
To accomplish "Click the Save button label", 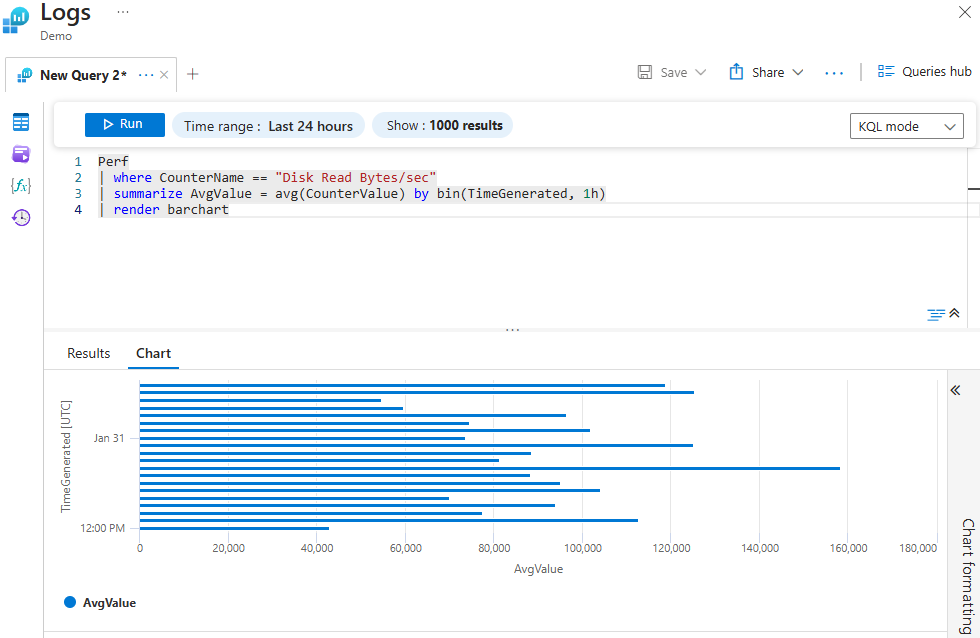I will 674,72.
